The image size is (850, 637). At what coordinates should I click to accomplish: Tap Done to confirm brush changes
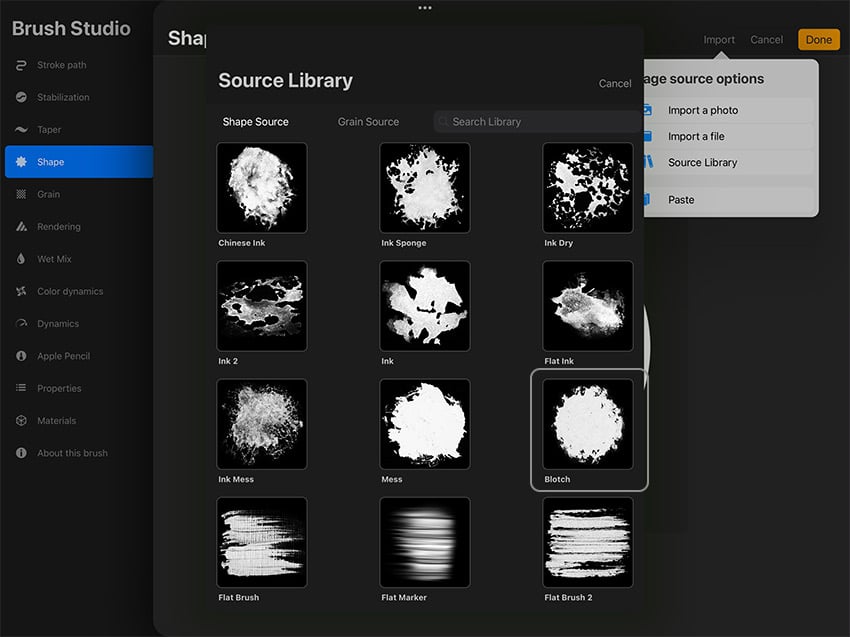(x=818, y=40)
